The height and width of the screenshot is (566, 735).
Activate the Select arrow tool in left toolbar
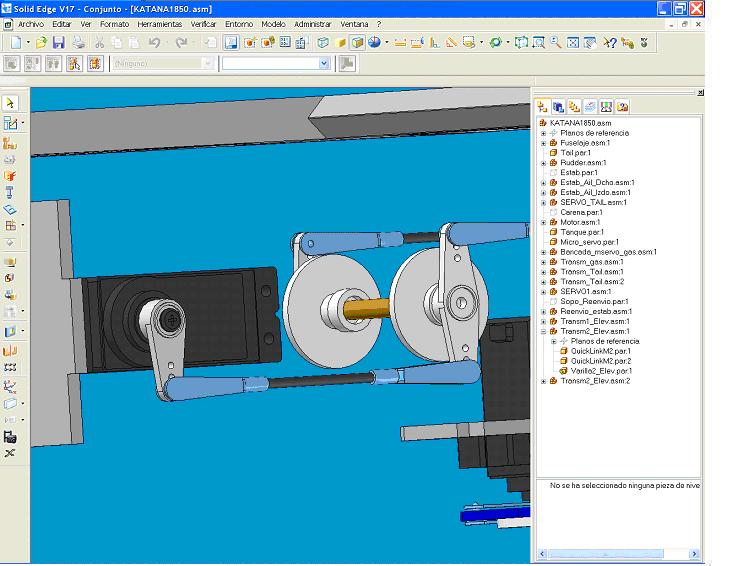tap(10, 103)
